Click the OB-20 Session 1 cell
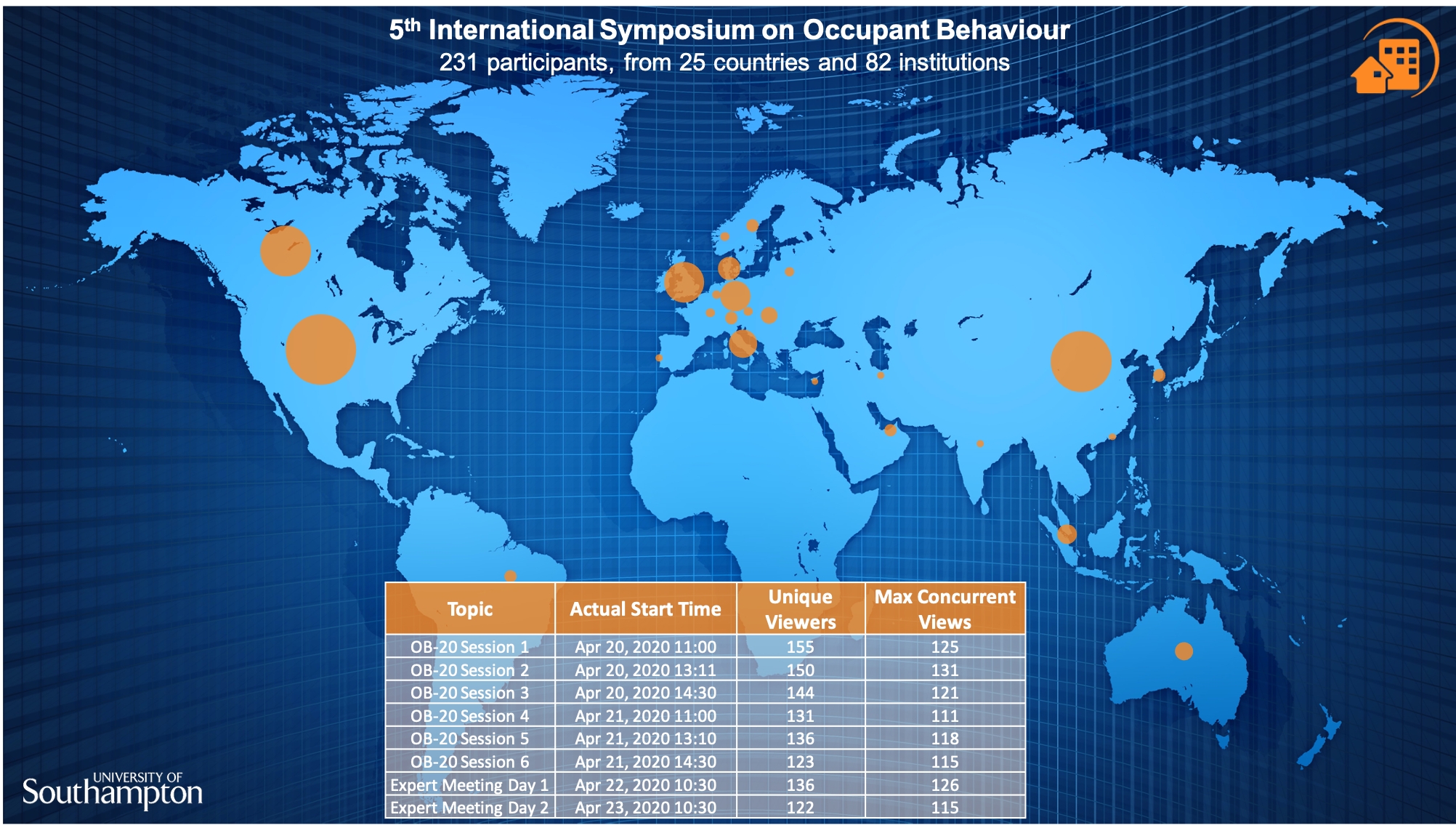Viewport: 1456px width, 828px height. point(469,646)
